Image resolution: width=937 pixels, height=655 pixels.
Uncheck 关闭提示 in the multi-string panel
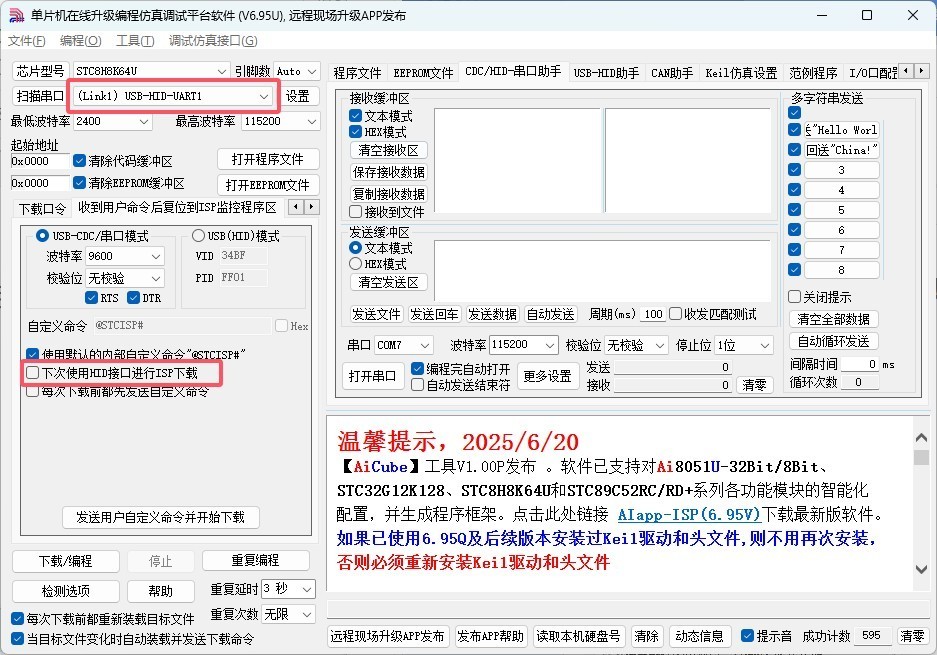pos(795,296)
